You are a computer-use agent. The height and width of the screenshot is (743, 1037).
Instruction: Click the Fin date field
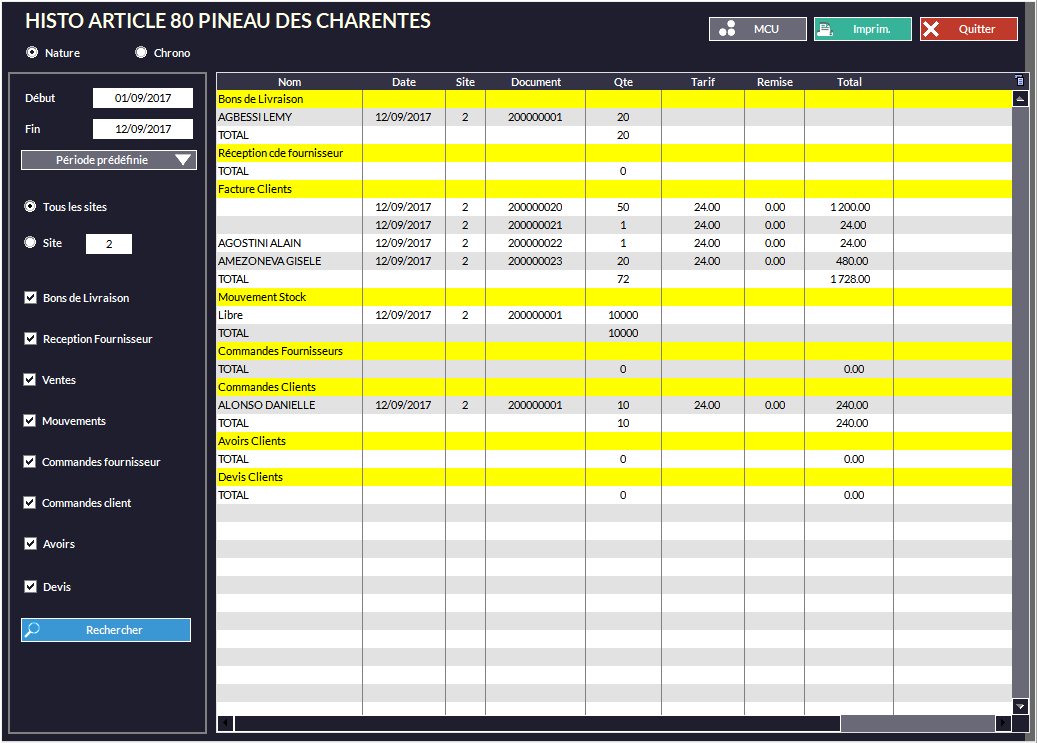pyautogui.click(x=143, y=129)
